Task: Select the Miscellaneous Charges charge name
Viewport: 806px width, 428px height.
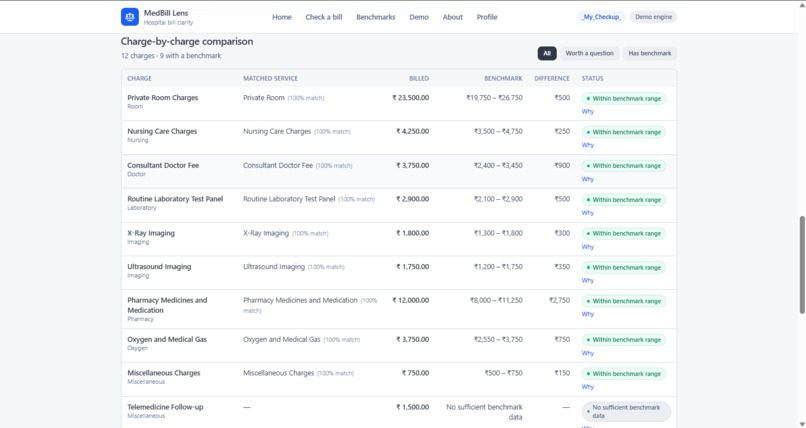Action: tap(164, 373)
